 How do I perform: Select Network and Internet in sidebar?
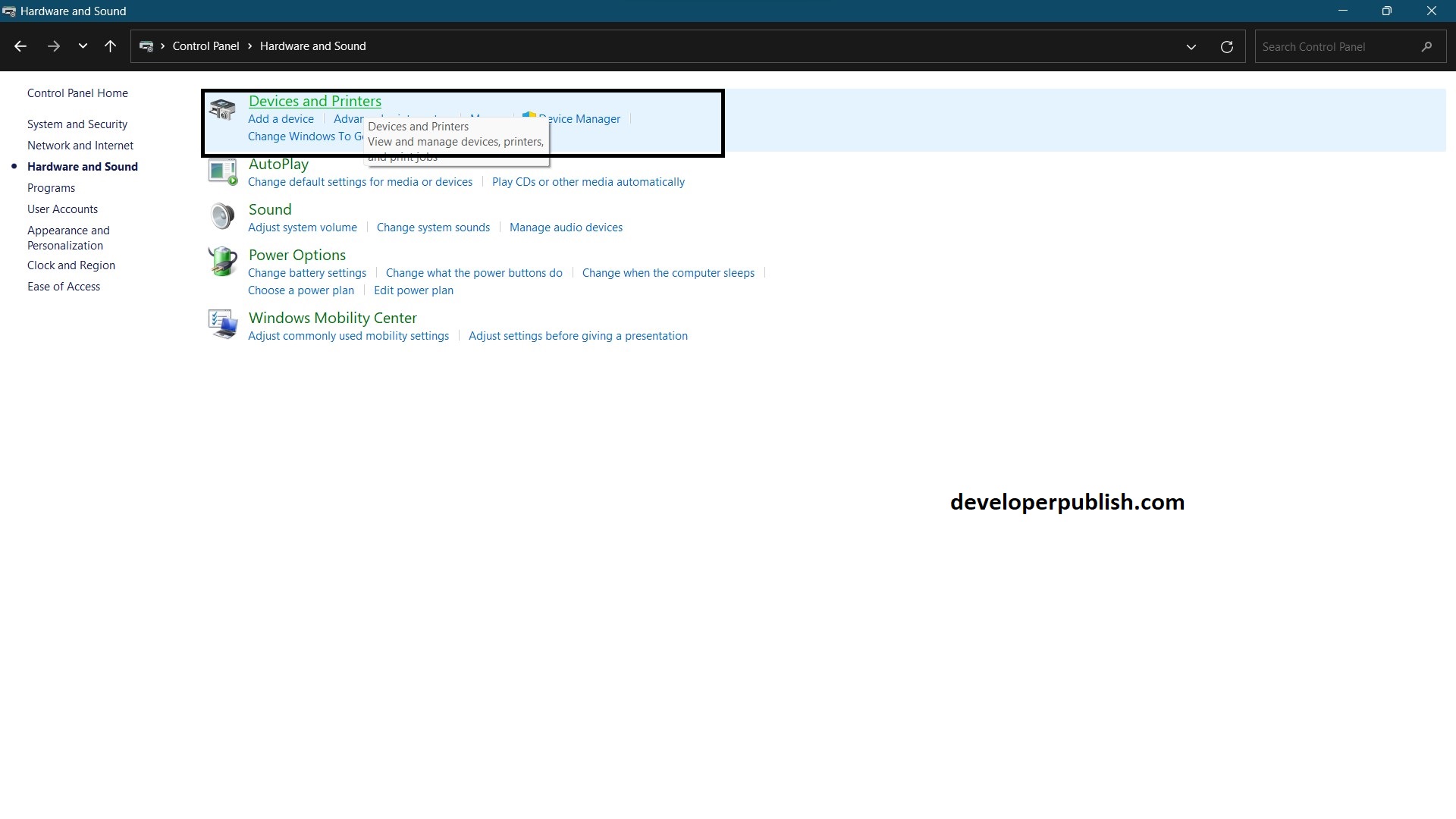coord(80,146)
